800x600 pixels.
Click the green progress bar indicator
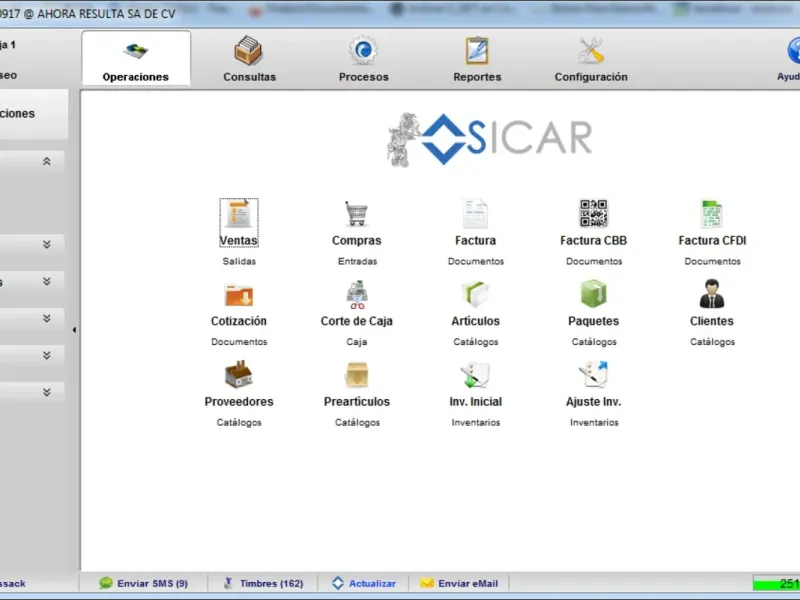tap(776, 583)
